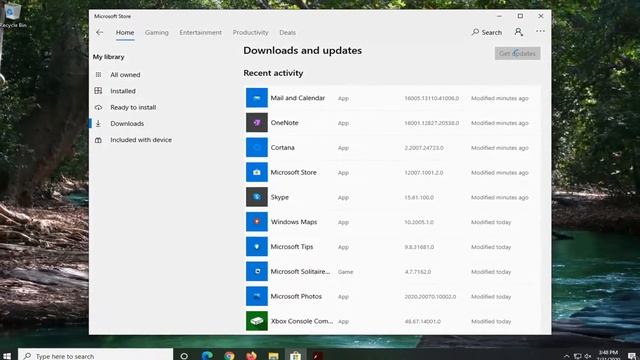Screen dimensions: 640x360
Task: Click the Windows Start button
Action: pyautogui.click(x=7, y=356)
